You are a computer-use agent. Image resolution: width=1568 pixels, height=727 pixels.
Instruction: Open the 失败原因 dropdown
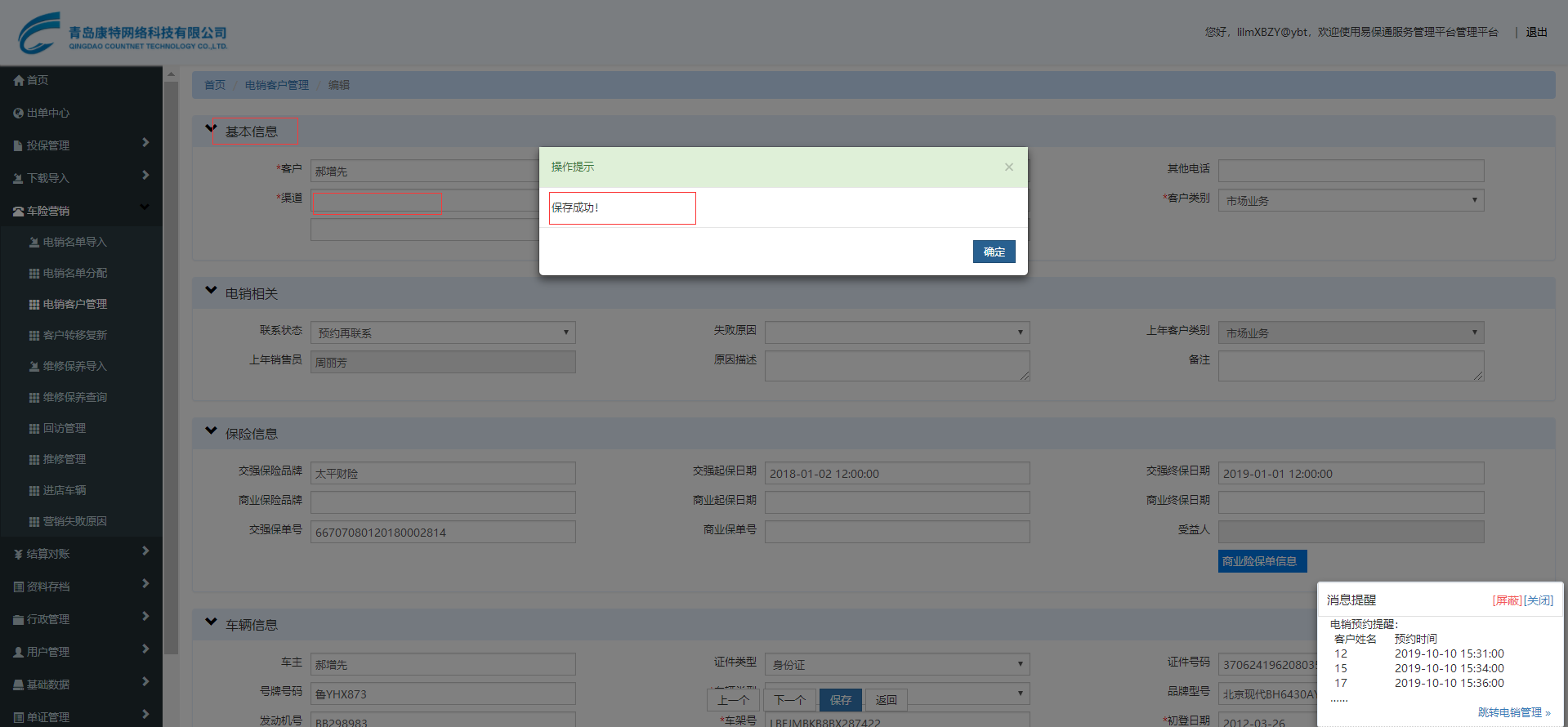897,332
